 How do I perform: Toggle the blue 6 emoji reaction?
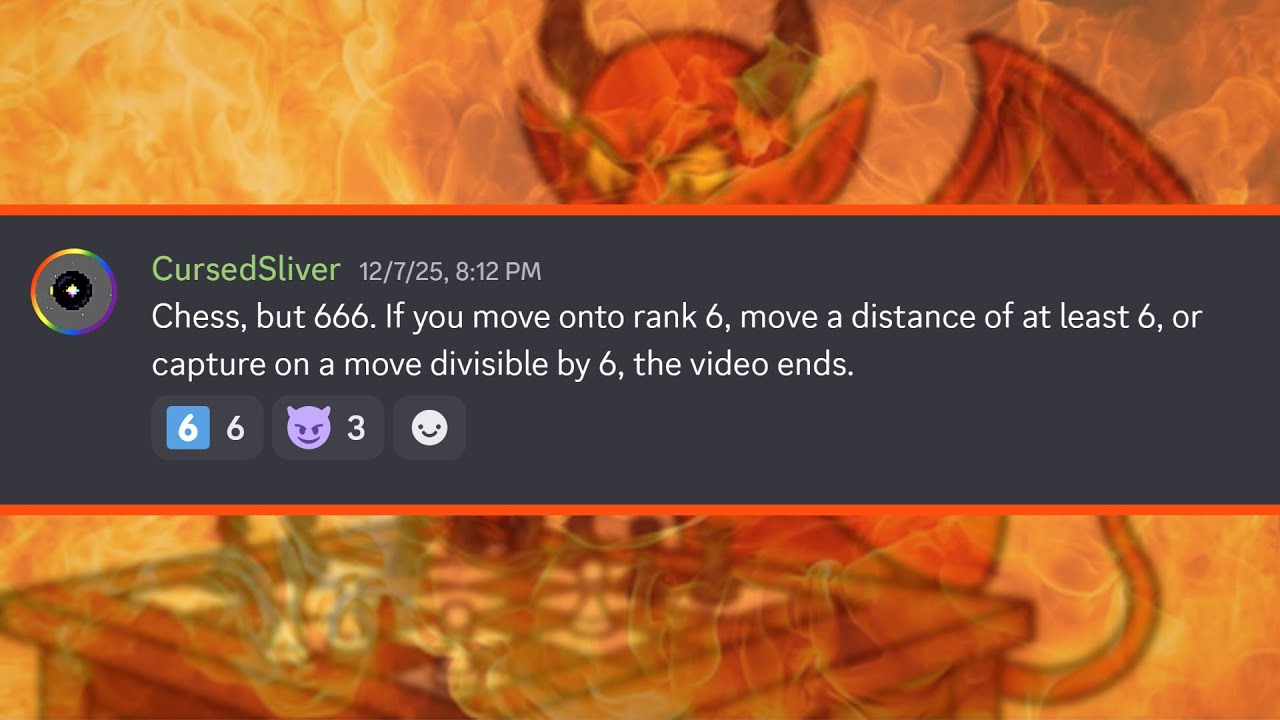coord(207,428)
